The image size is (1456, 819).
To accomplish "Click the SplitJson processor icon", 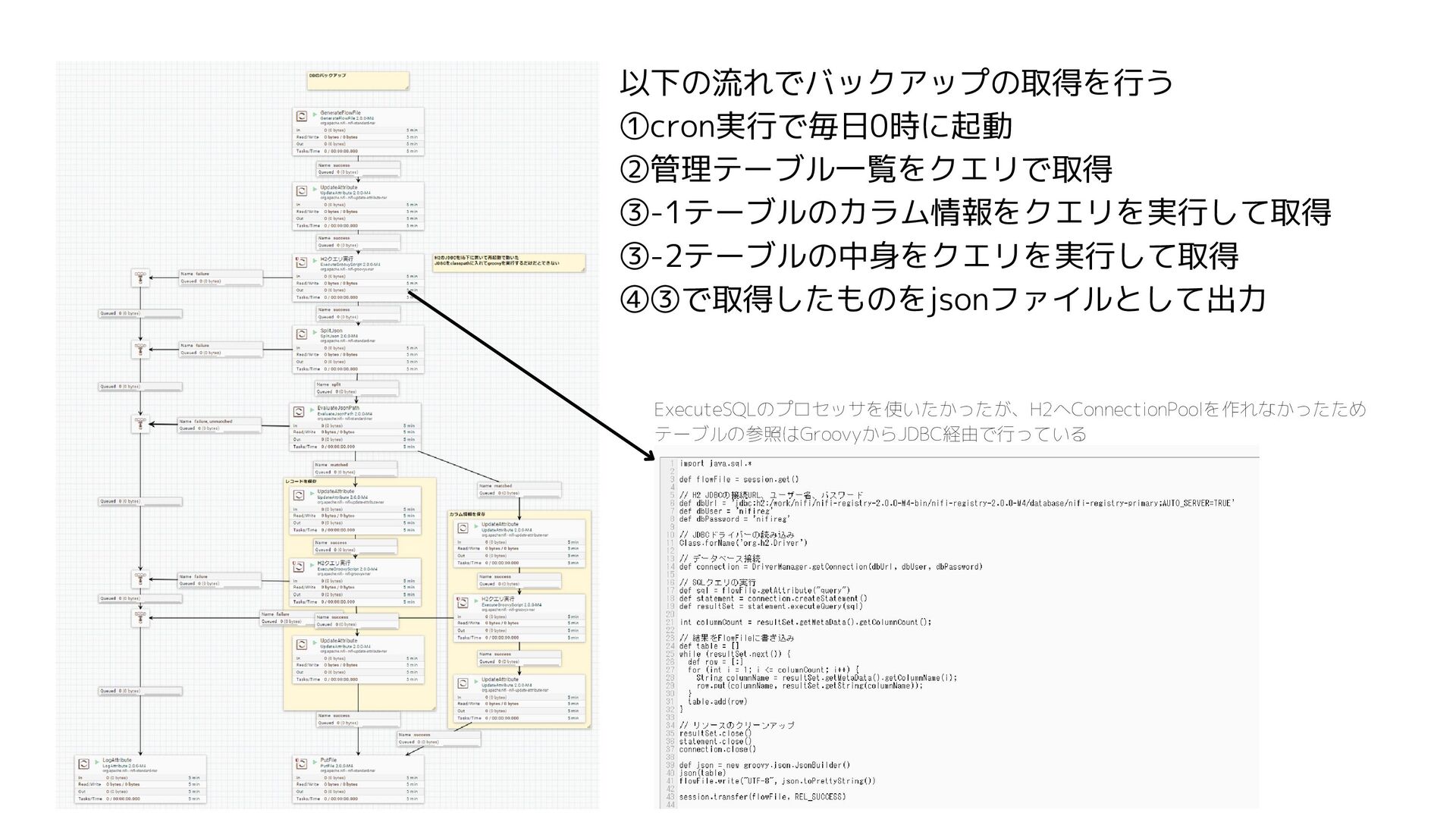I will pyautogui.click(x=302, y=334).
